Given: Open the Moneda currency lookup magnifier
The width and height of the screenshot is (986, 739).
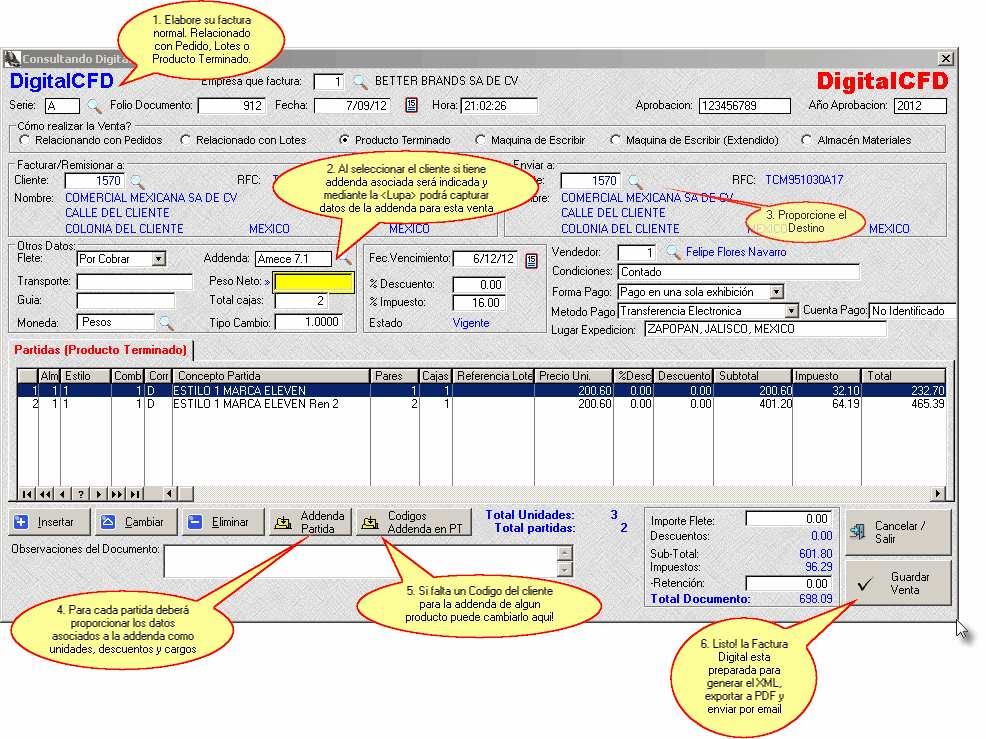Looking at the screenshot, I should pyautogui.click(x=166, y=323).
